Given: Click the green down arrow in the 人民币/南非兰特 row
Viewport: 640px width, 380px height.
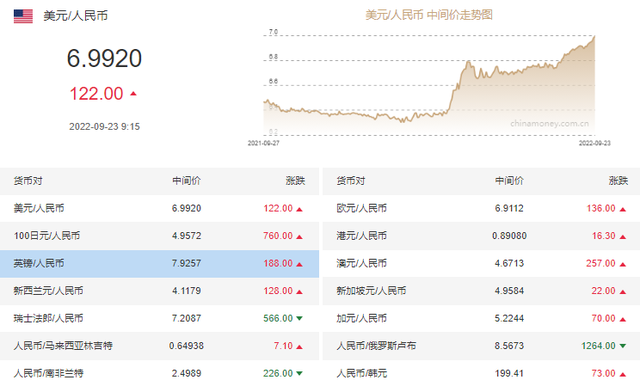Looking at the screenshot, I should click(299, 373).
